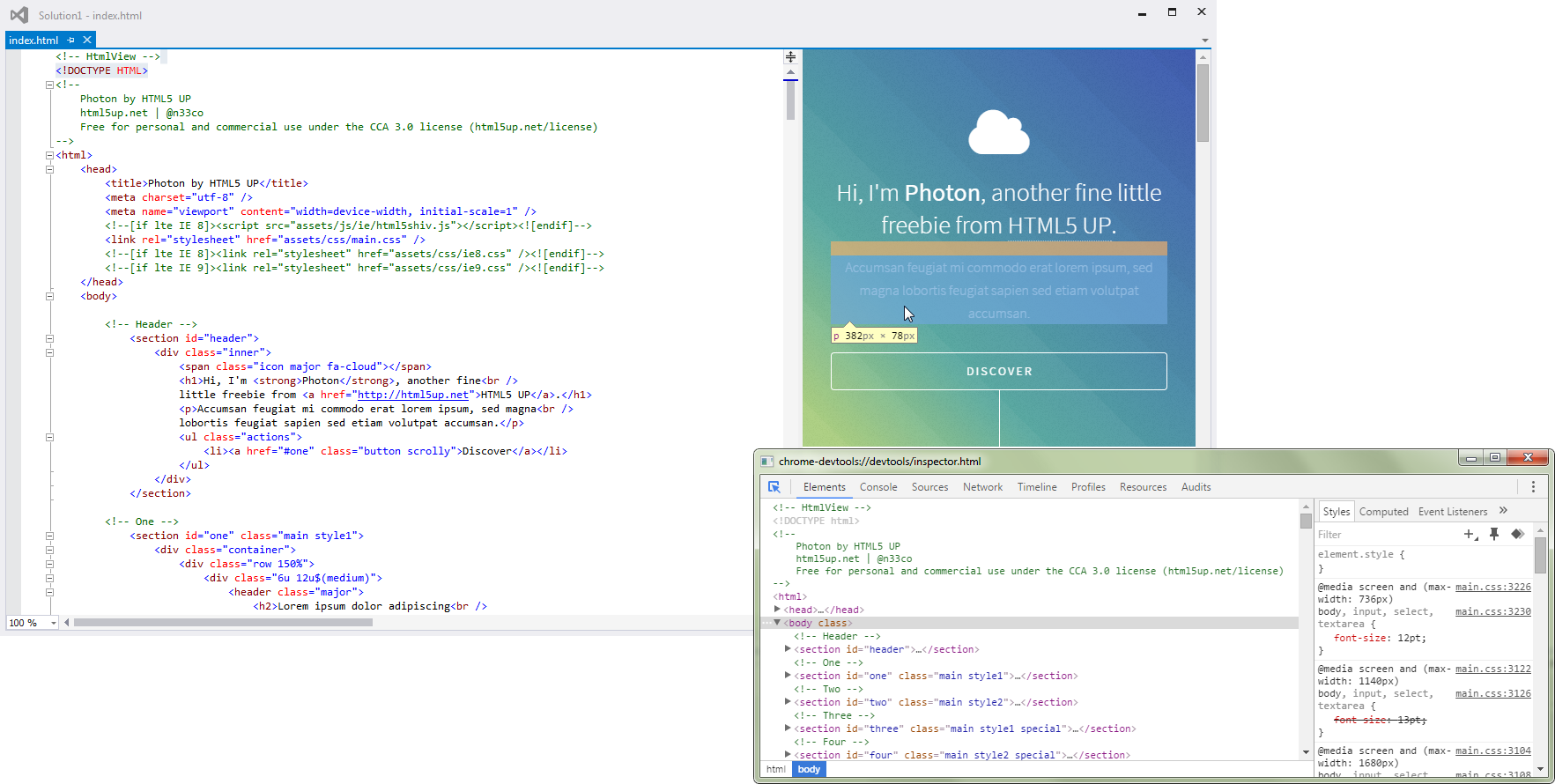This screenshot has height=784, width=1555.
Task: Click font-size: 12pt value in Styles
Action: tap(1411, 638)
